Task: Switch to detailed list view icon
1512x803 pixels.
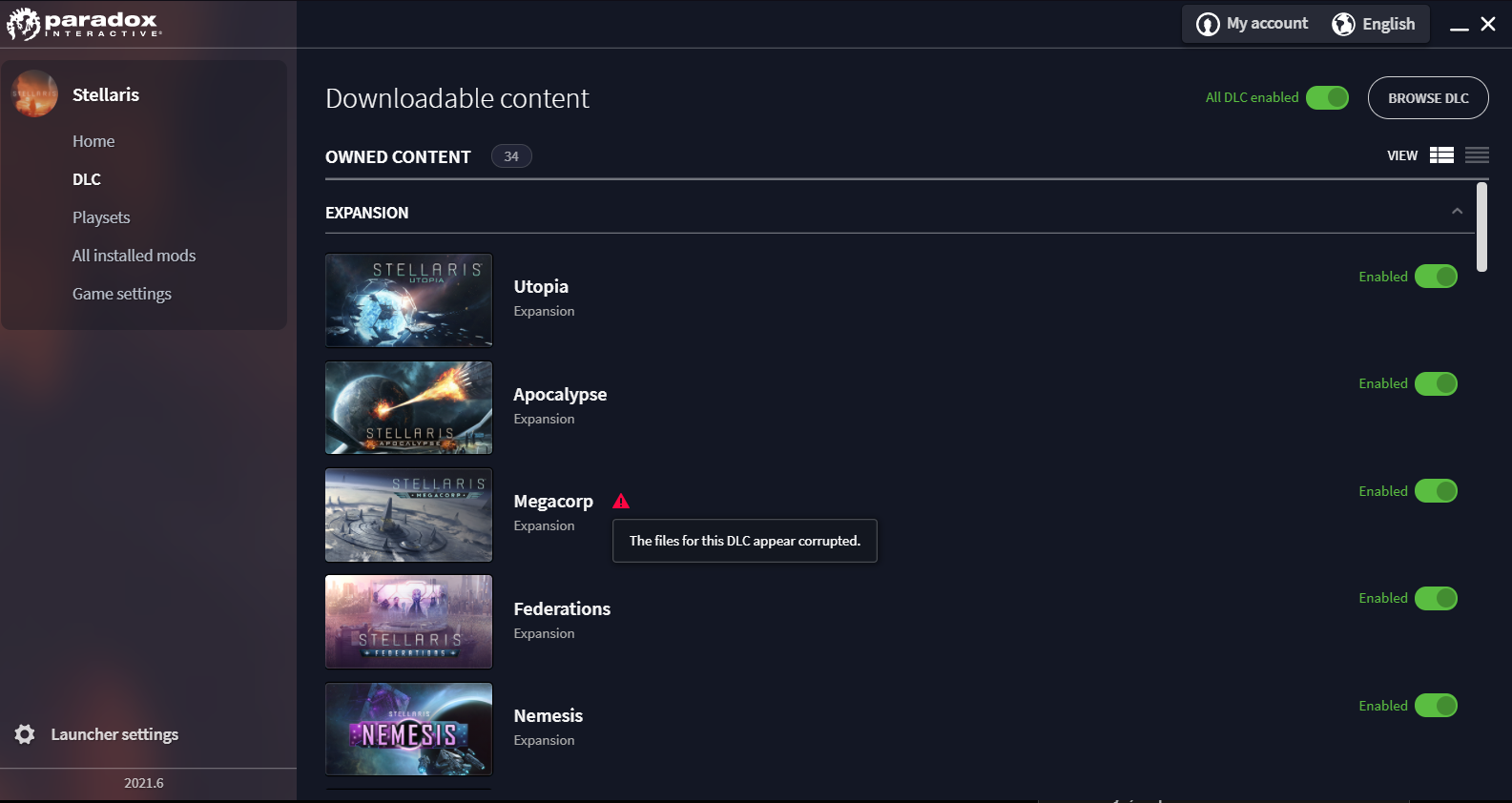Action: click(x=1441, y=155)
